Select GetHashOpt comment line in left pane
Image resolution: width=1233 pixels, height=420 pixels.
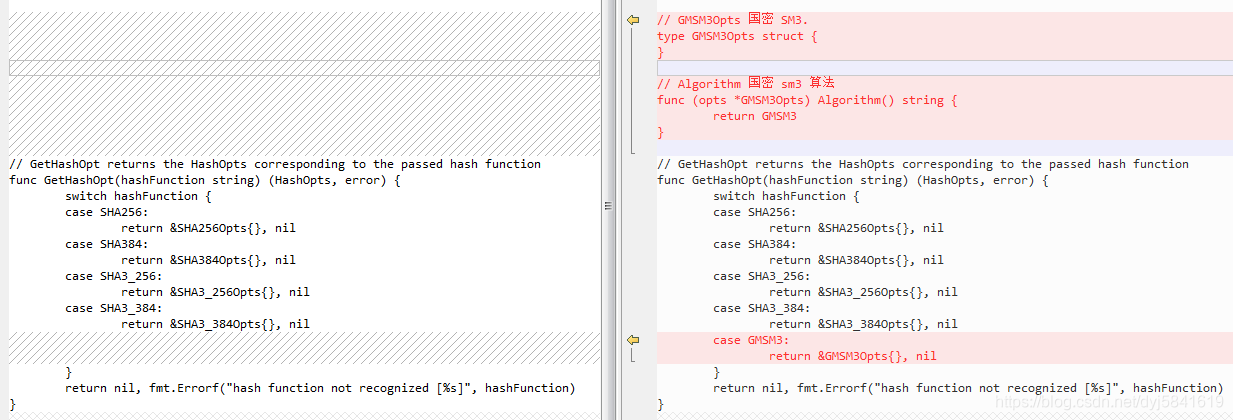pyautogui.click(x=275, y=164)
